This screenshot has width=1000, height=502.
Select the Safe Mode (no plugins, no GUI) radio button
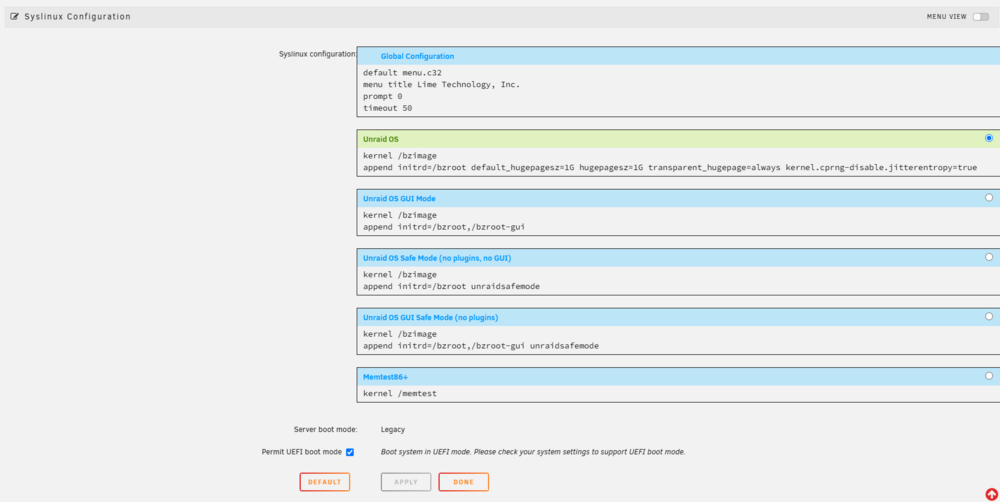click(989, 257)
